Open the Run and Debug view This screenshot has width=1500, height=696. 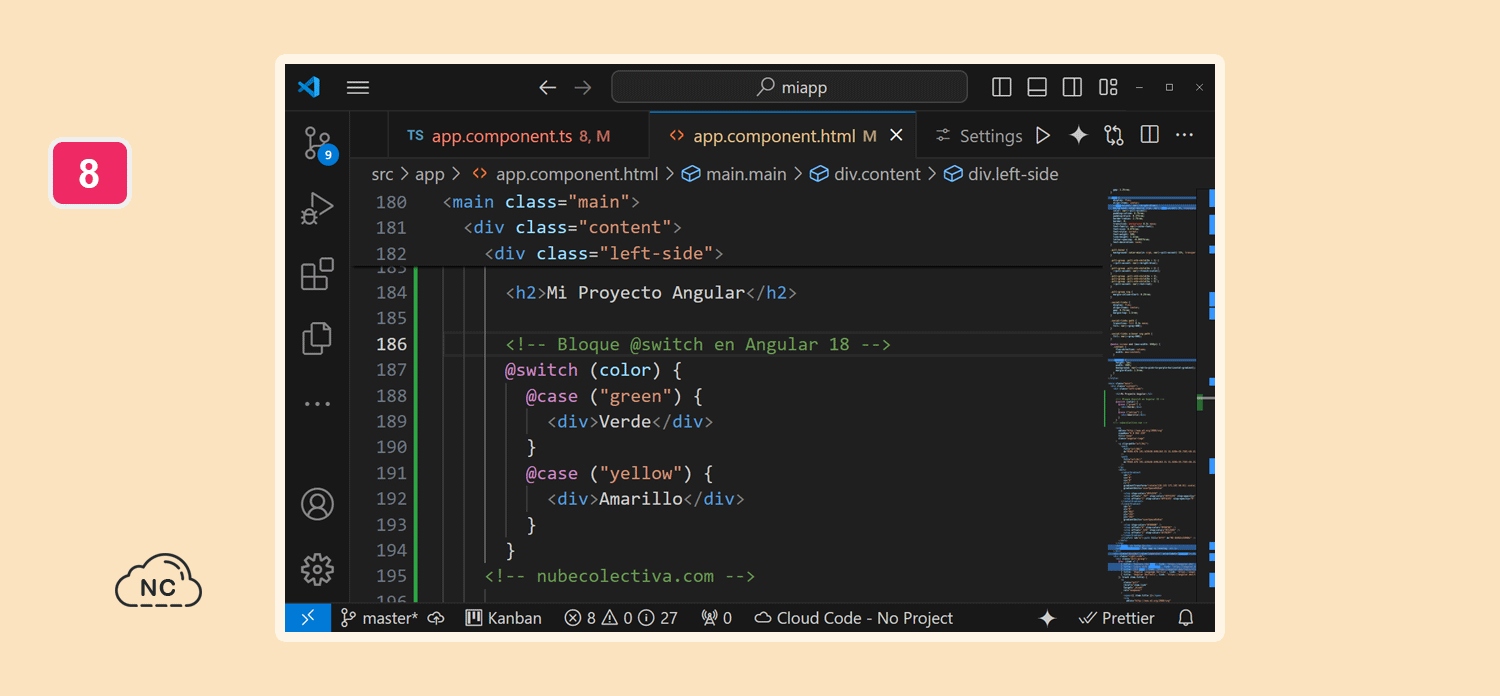pyautogui.click(x=317, y=209)
